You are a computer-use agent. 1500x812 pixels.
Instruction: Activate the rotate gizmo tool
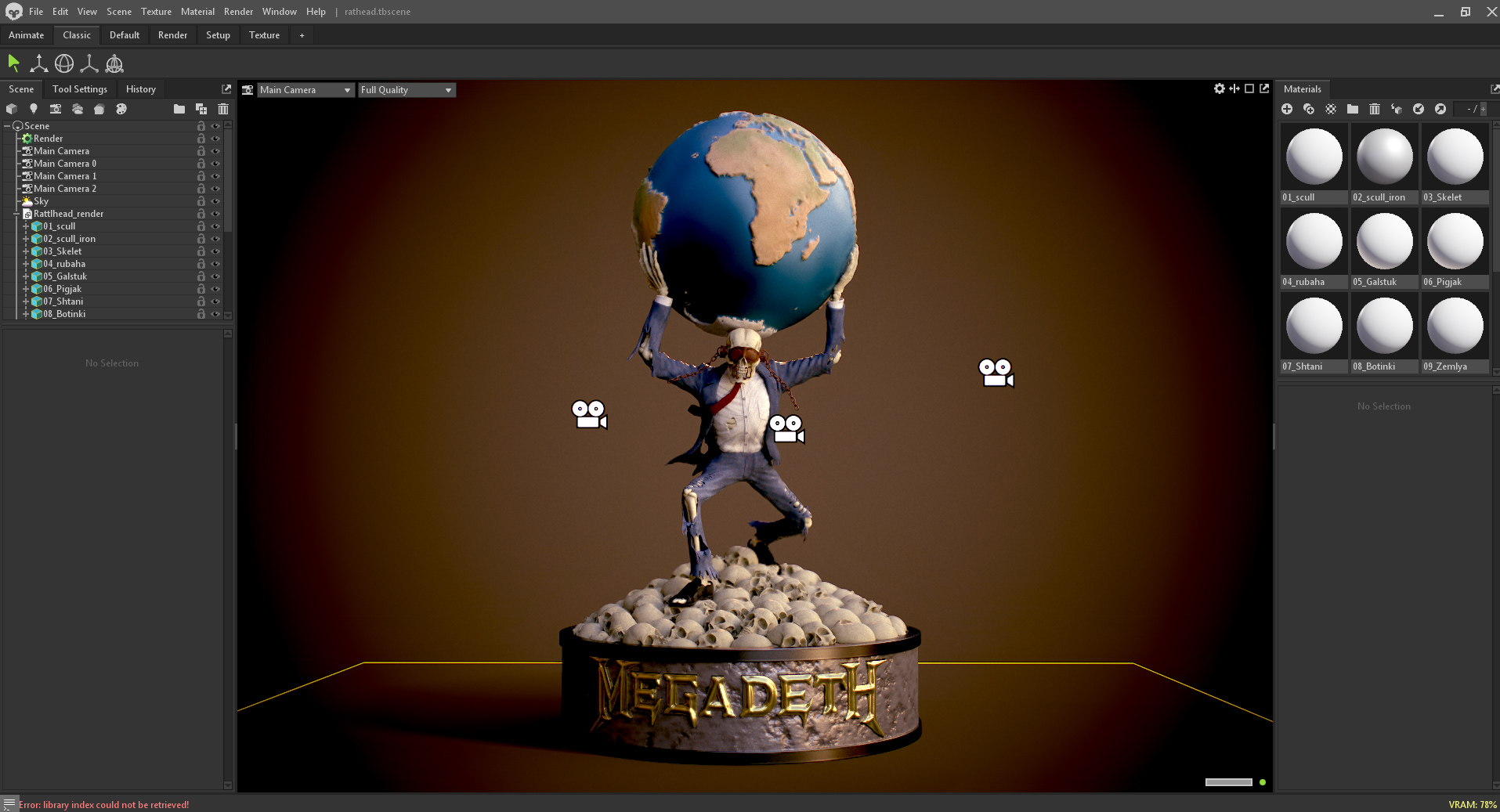point(64,63)
